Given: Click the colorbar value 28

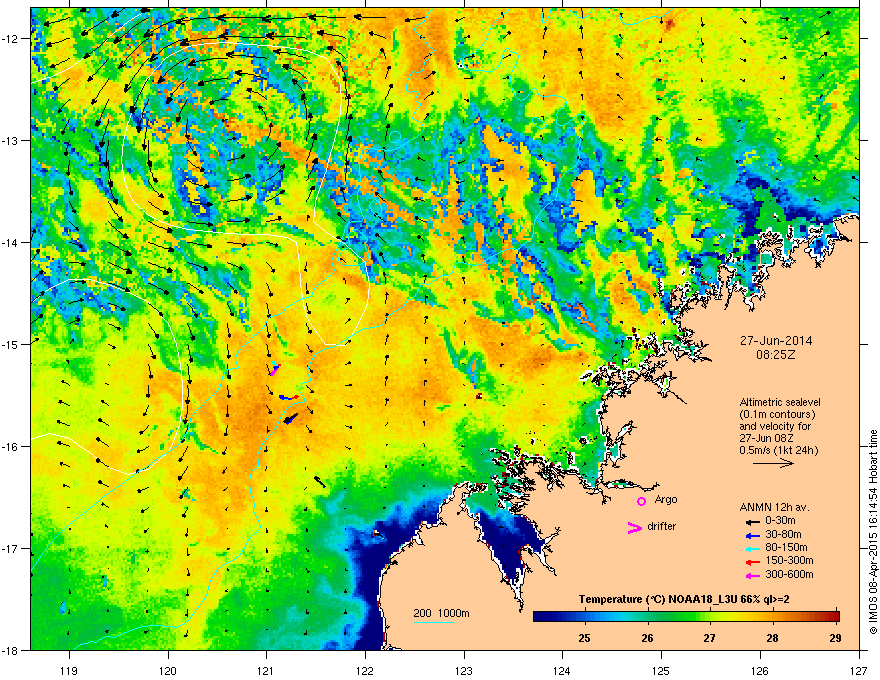Looking at the screenshot, I should [x=772, y=638].
